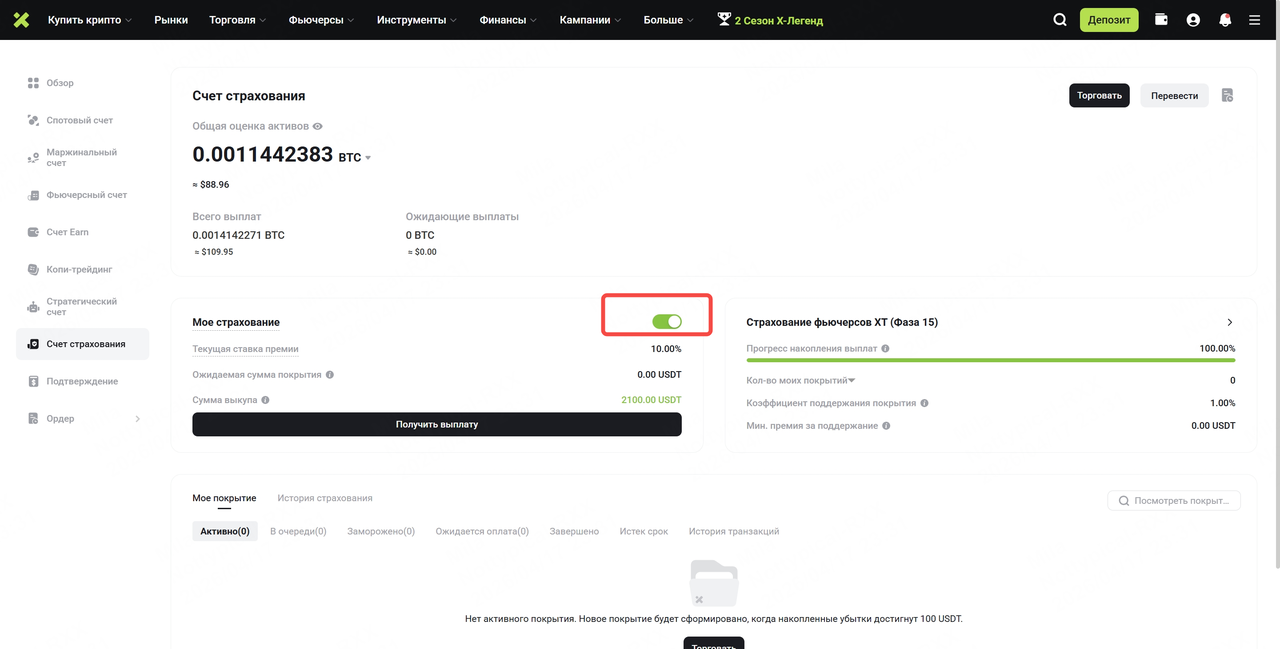This screenshot has width=1280, height=649.
Task: Expand the Инструменты dropdown
Action: pyautogui.click(x=417, y=20)
